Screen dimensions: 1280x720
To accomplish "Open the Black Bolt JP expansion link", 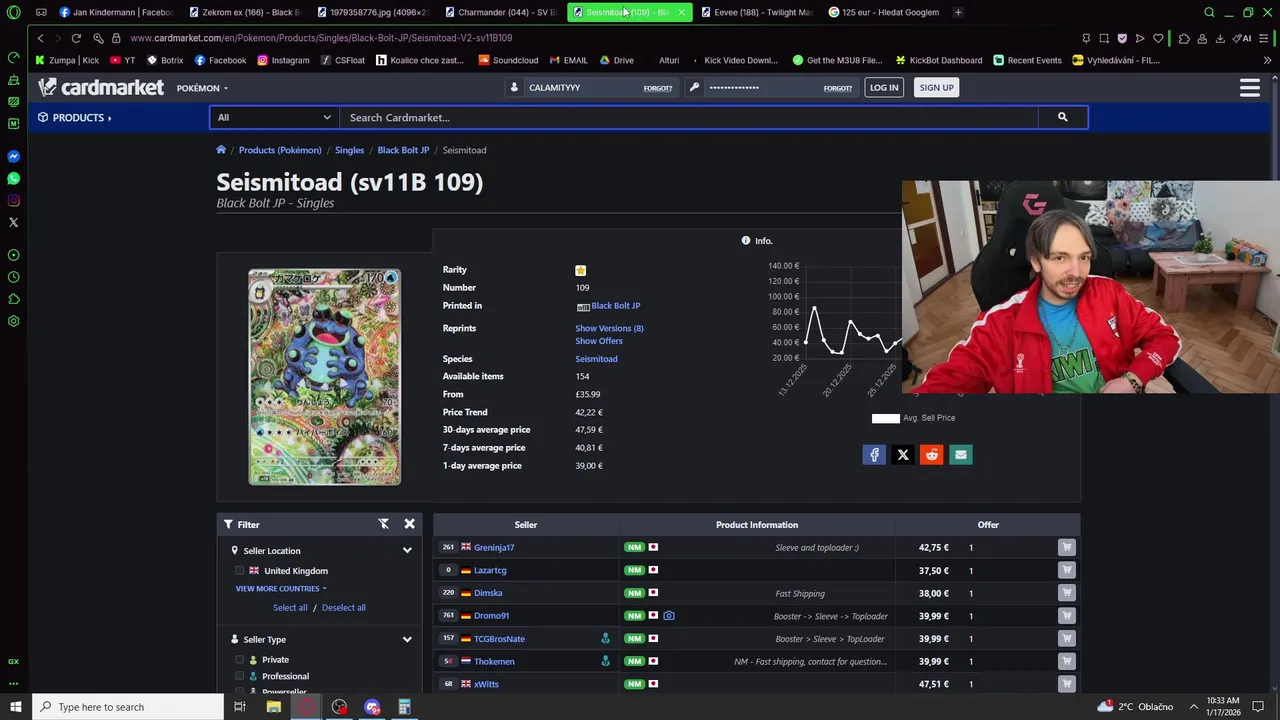I will coord(615,306).
